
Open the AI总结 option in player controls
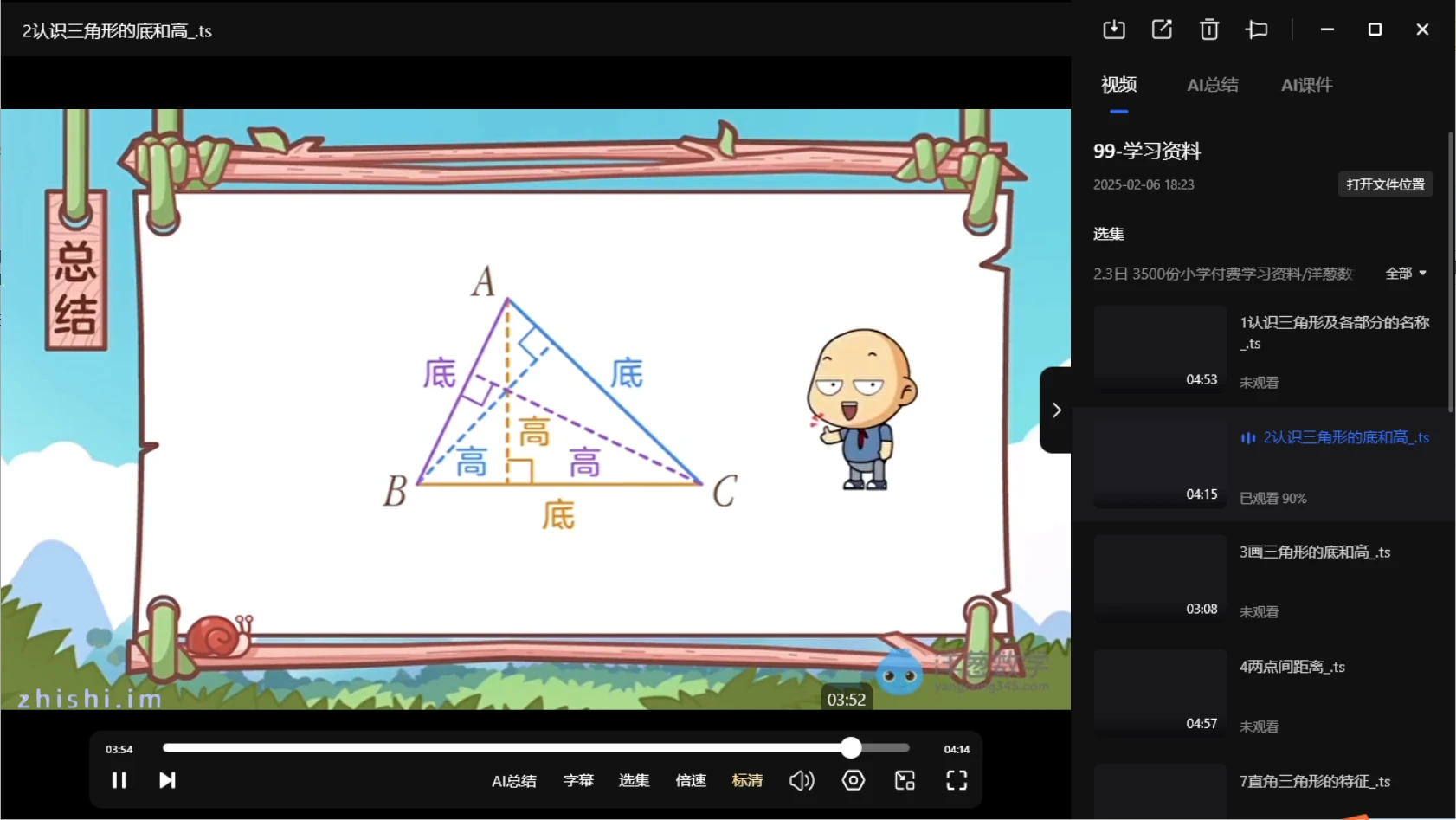coord(514,781)
